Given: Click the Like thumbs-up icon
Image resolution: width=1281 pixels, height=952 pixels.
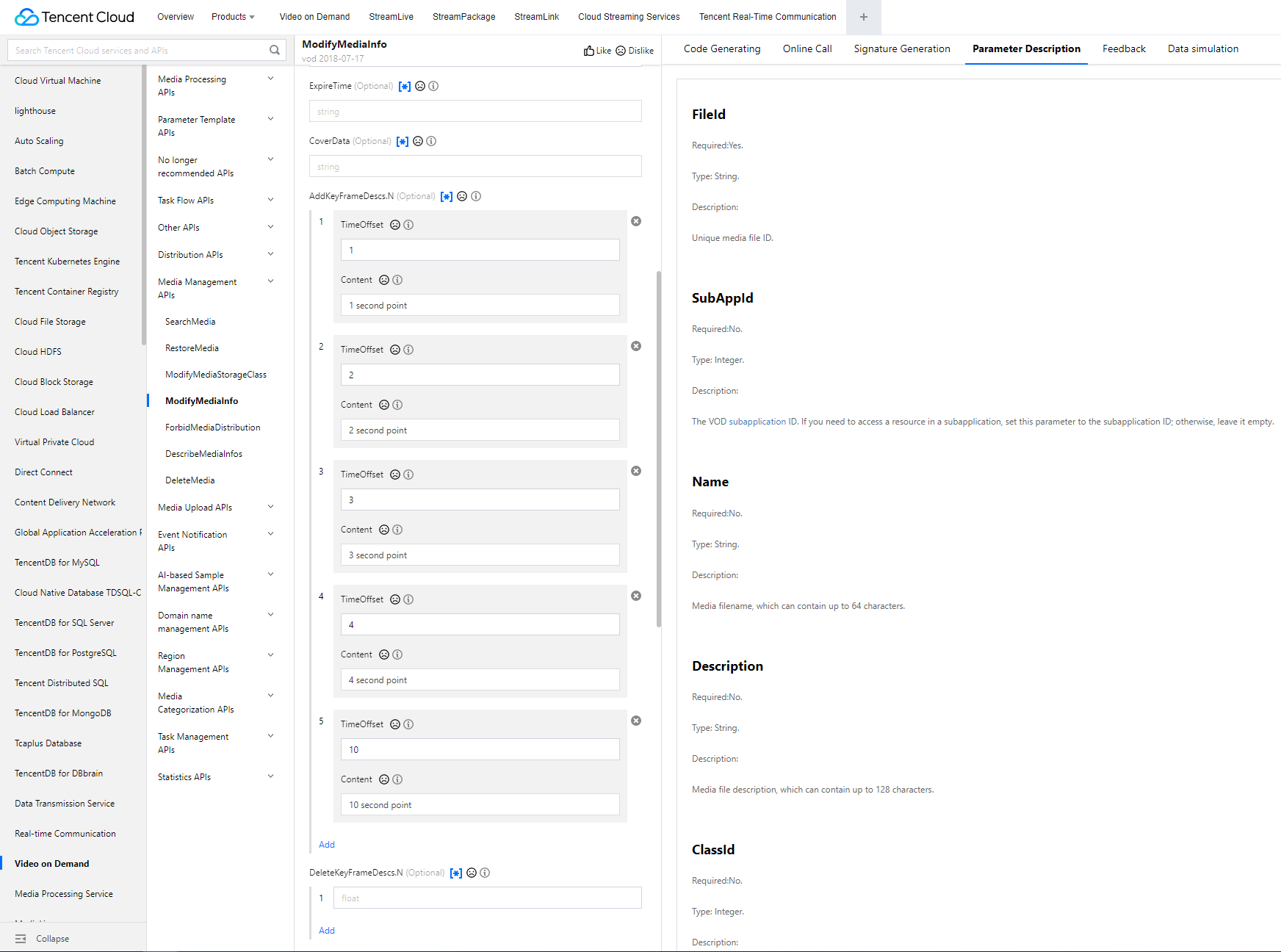Looking at the screenshot, I should (589, 51).
